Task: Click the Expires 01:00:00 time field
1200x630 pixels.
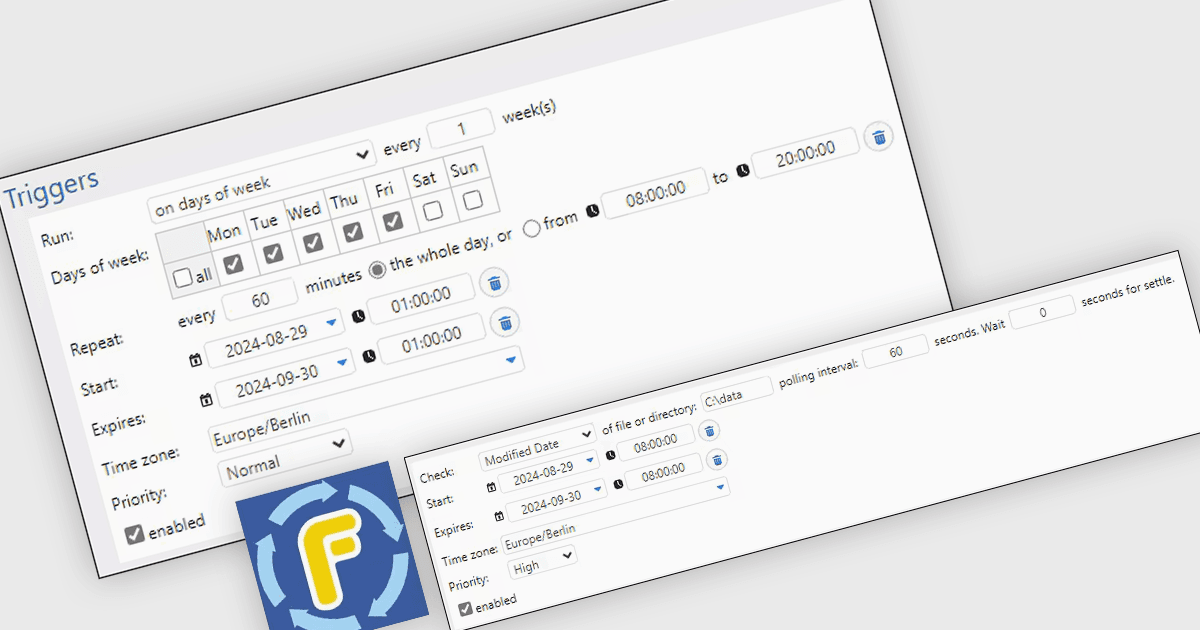Action: [434, 336]
